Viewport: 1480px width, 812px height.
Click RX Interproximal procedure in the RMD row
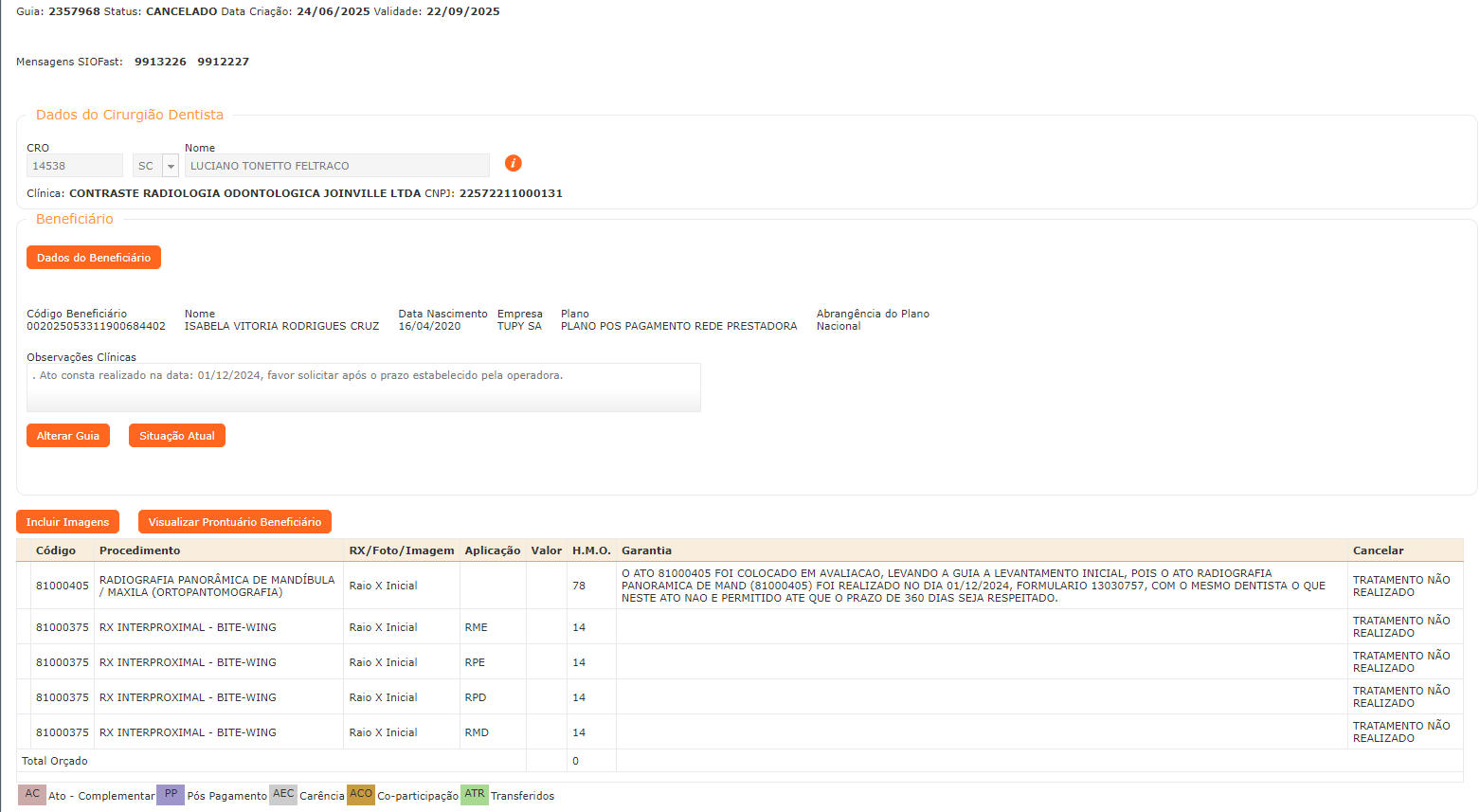pos(188,732)
